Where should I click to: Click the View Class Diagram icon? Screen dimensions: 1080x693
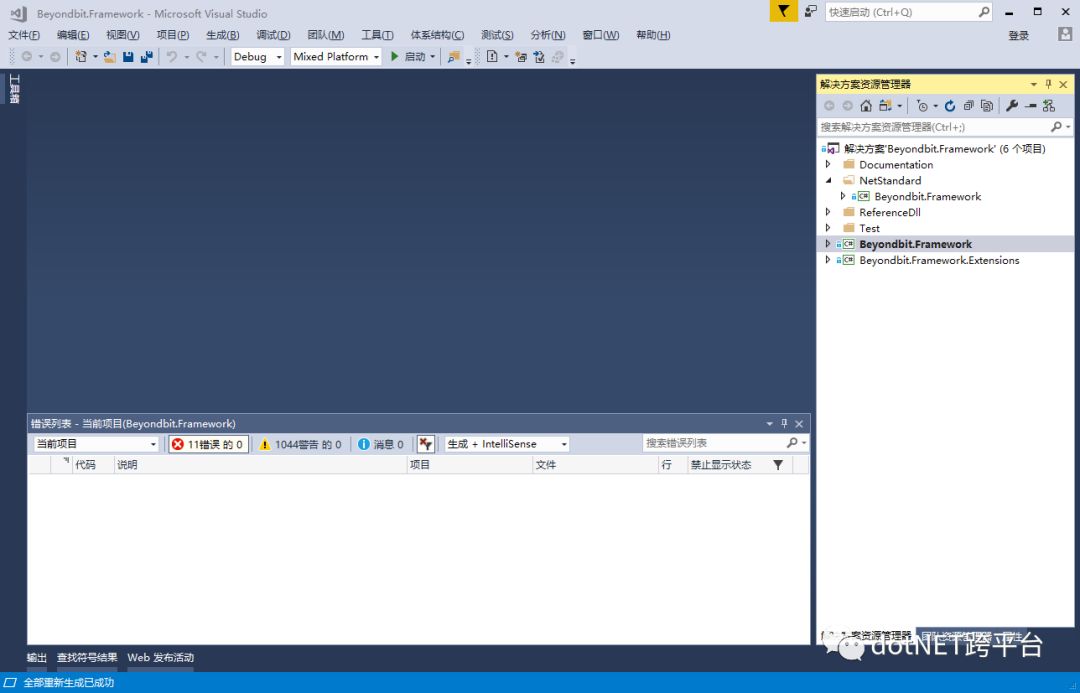point(1049,105)
